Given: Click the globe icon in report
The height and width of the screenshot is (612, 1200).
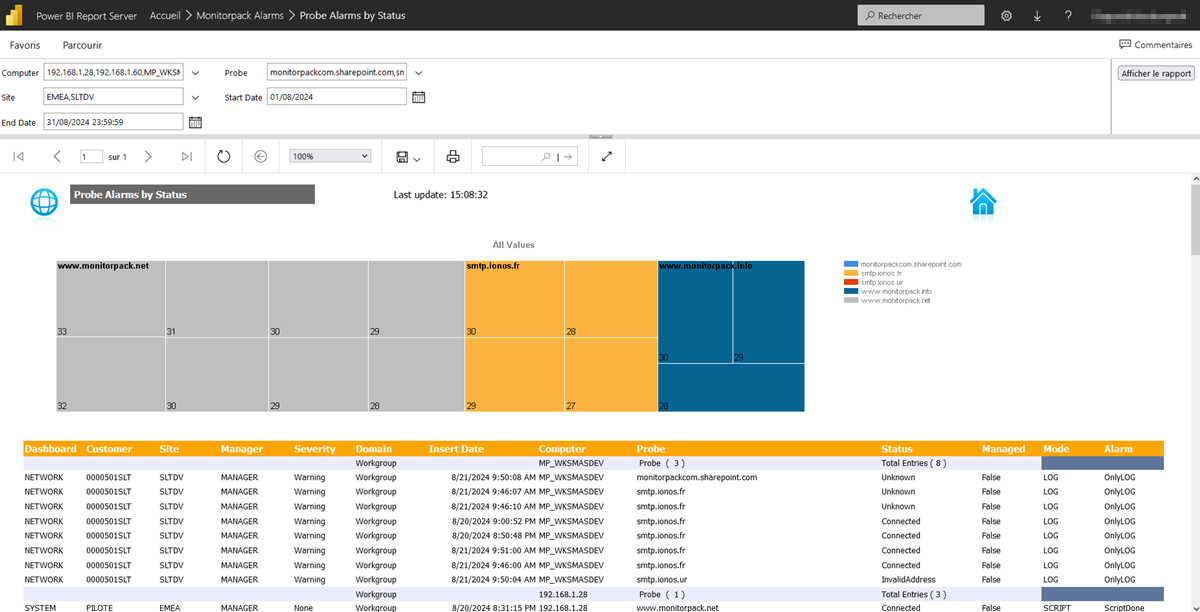Looking at the screenshot, I should tap(44, 202).
